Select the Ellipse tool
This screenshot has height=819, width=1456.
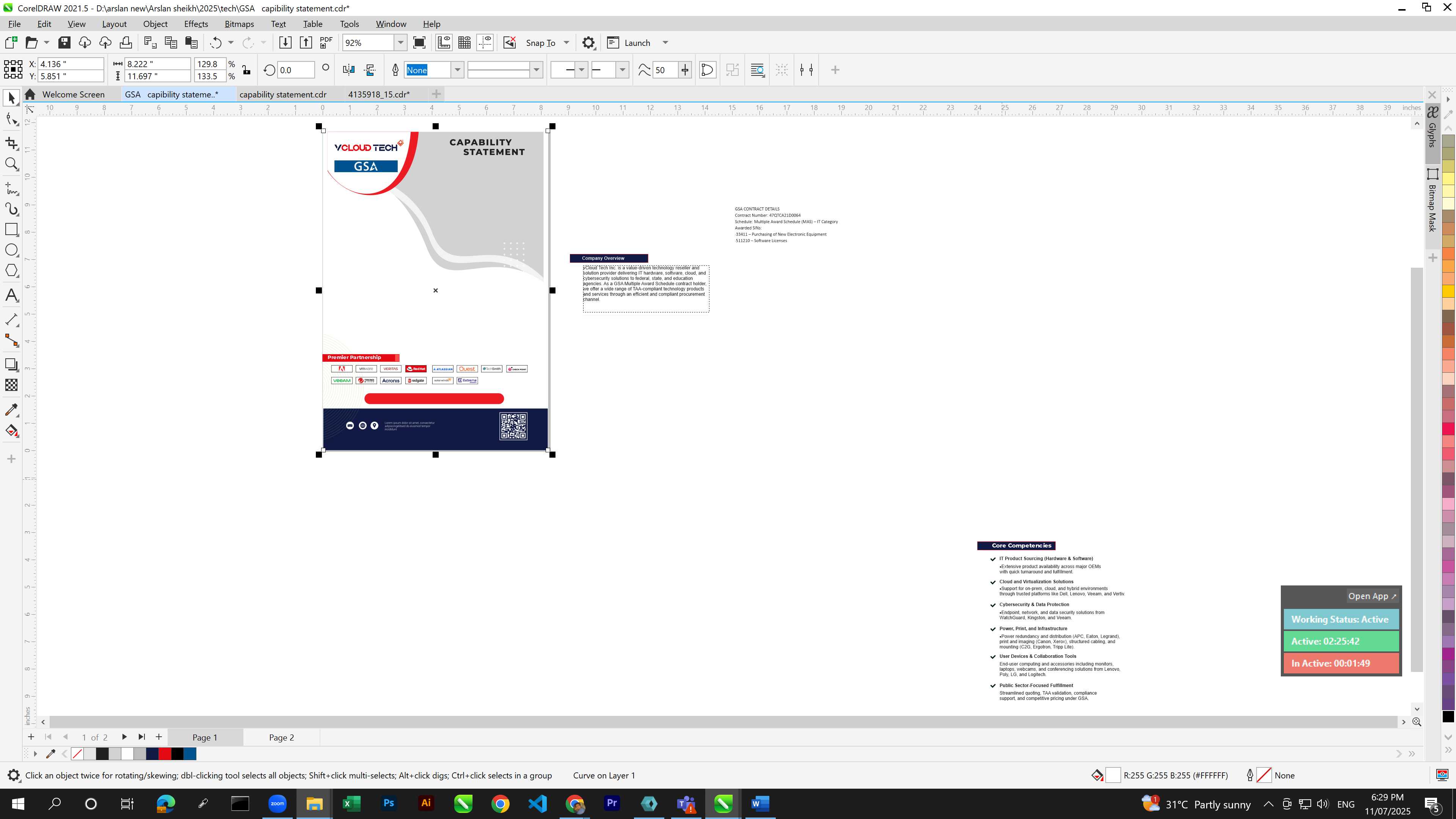point(11,250)
